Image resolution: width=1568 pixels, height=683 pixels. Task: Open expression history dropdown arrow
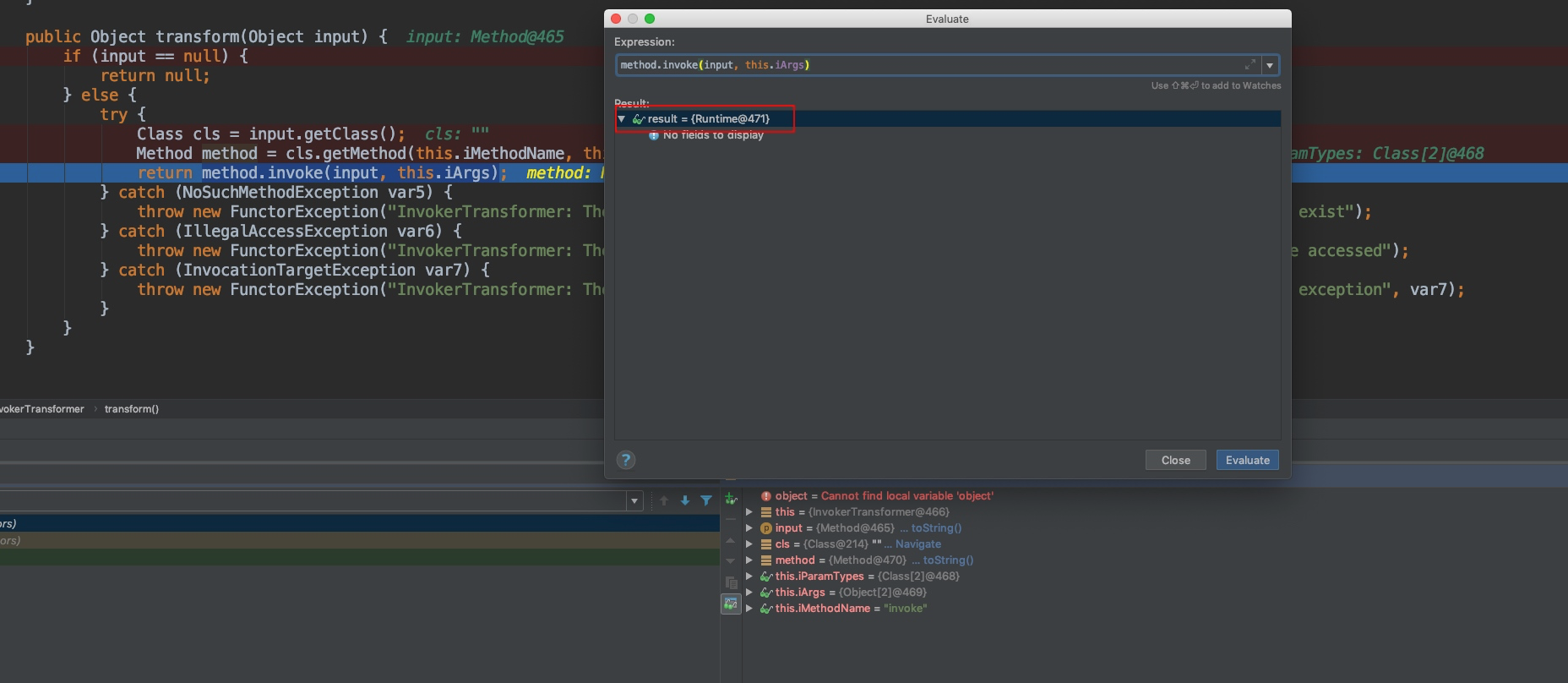pyautogui.click(x=1270, y=65)
